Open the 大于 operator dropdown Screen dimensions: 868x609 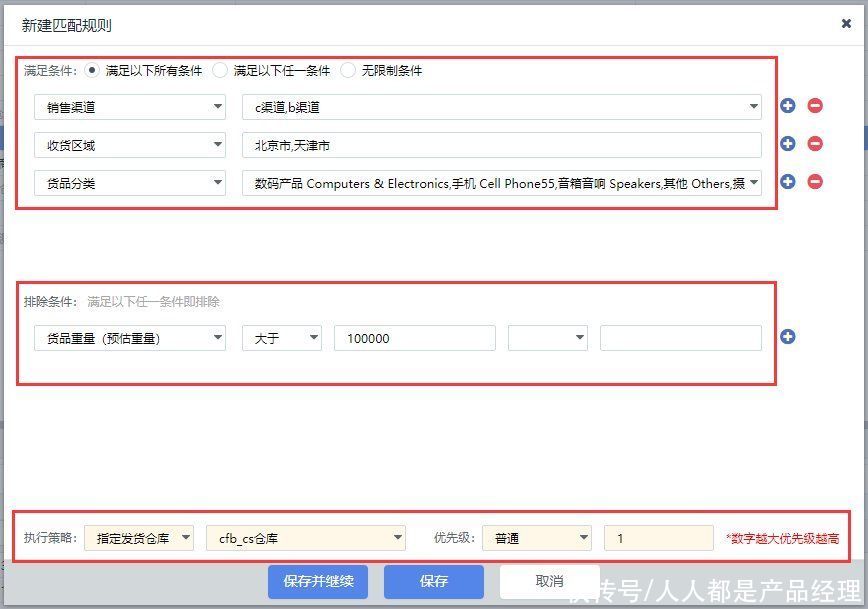282,338
